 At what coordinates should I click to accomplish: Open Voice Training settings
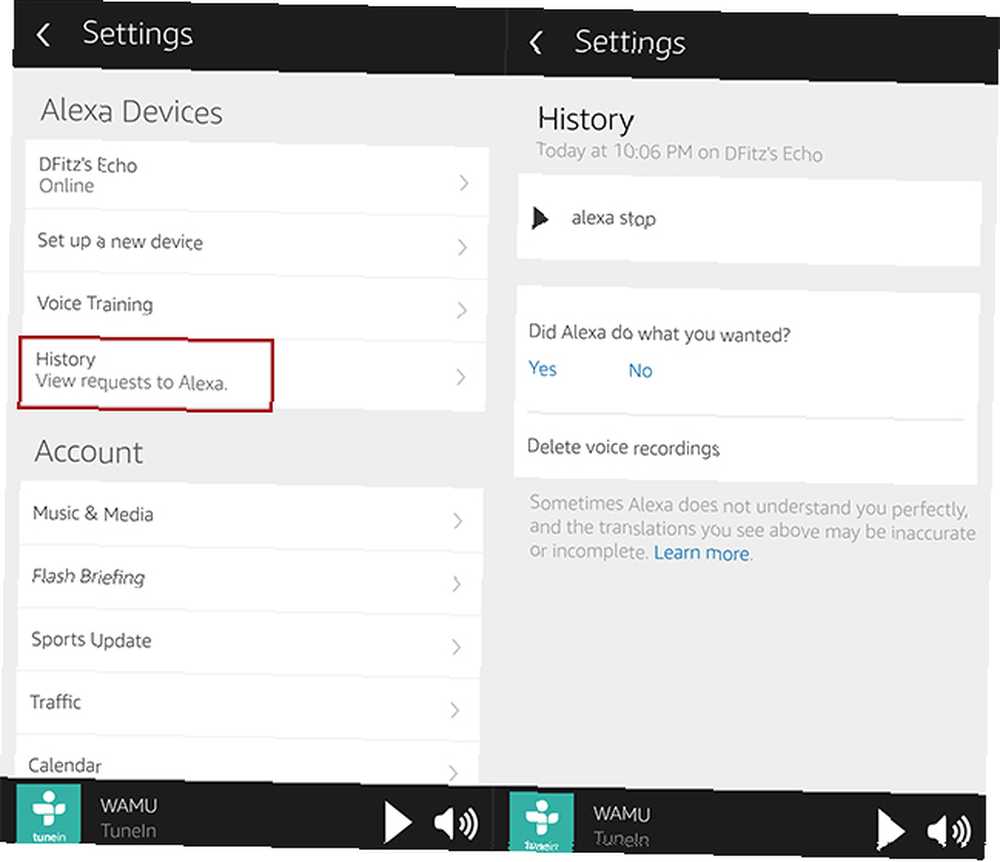click(255, 307)
